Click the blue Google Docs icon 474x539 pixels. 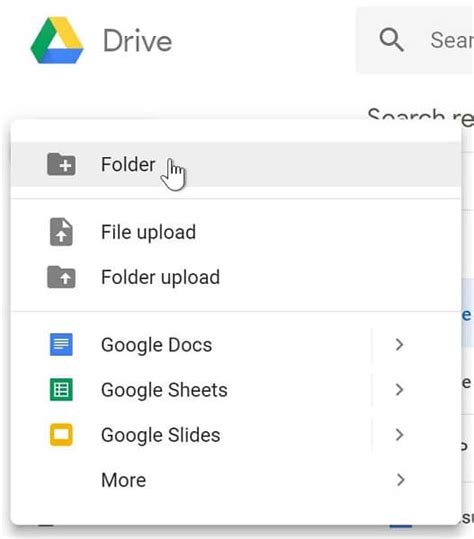(x=61, y=344)
